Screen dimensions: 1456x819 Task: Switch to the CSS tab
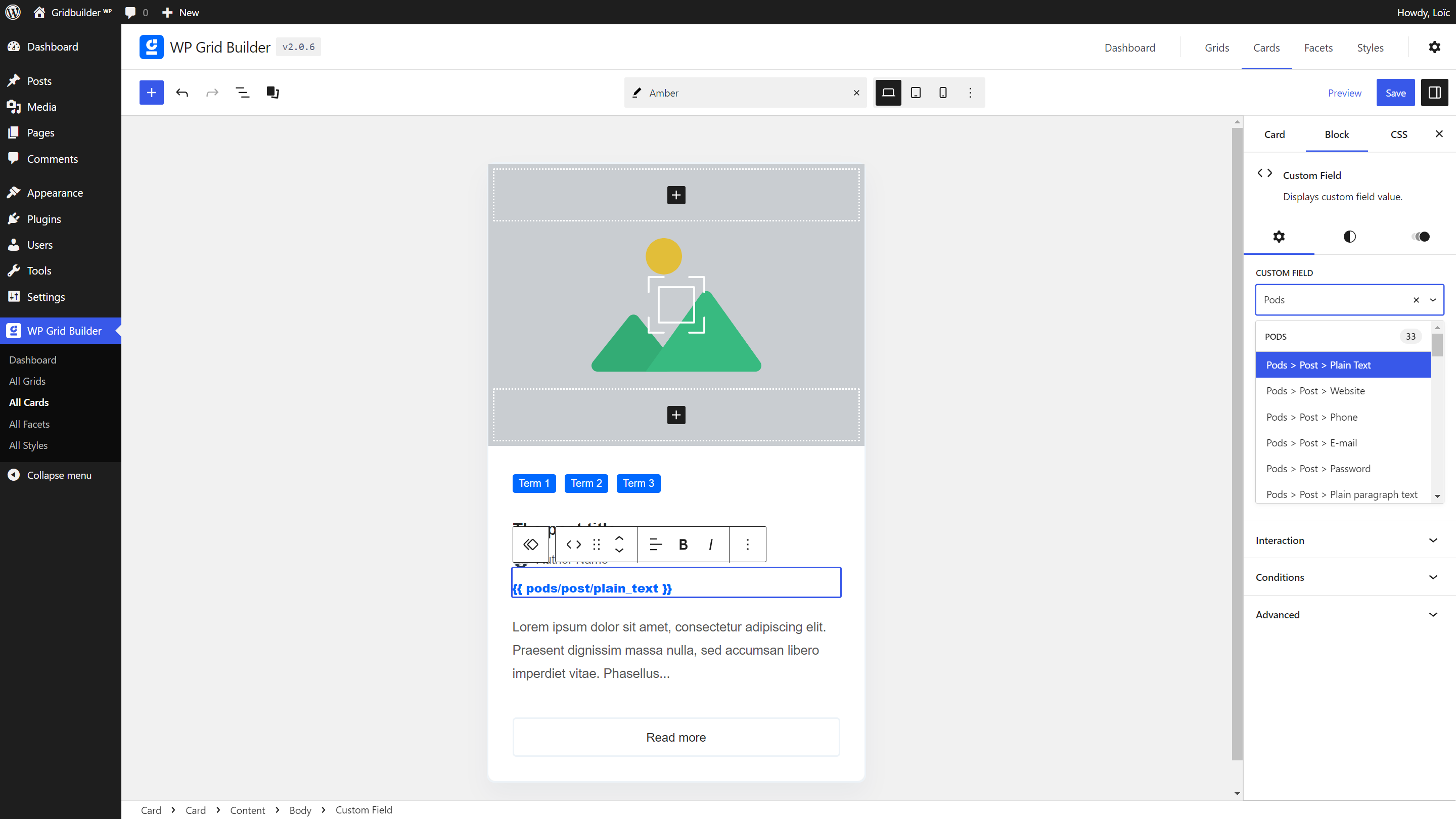click(x=1399, y=134)
